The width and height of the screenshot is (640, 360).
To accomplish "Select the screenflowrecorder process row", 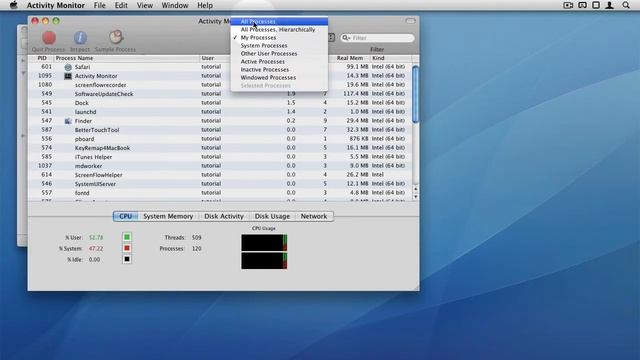I will coord(220,85).
